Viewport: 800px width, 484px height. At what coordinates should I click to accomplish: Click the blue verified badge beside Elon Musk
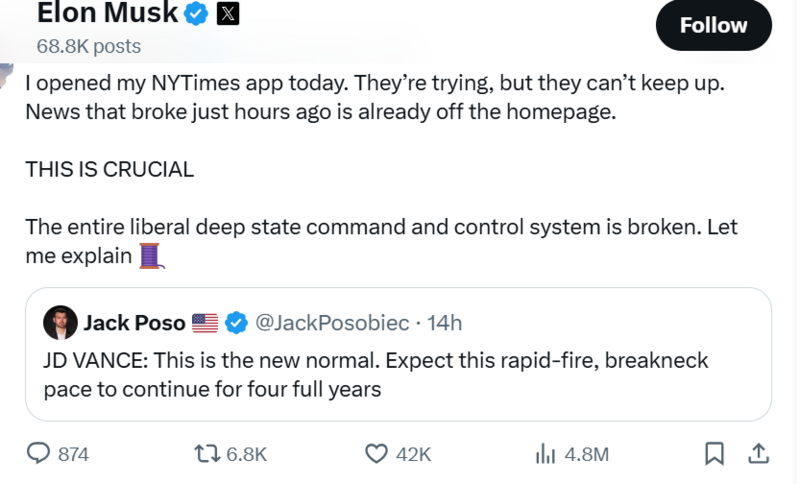pyautogui.click(x=196, y=15)
